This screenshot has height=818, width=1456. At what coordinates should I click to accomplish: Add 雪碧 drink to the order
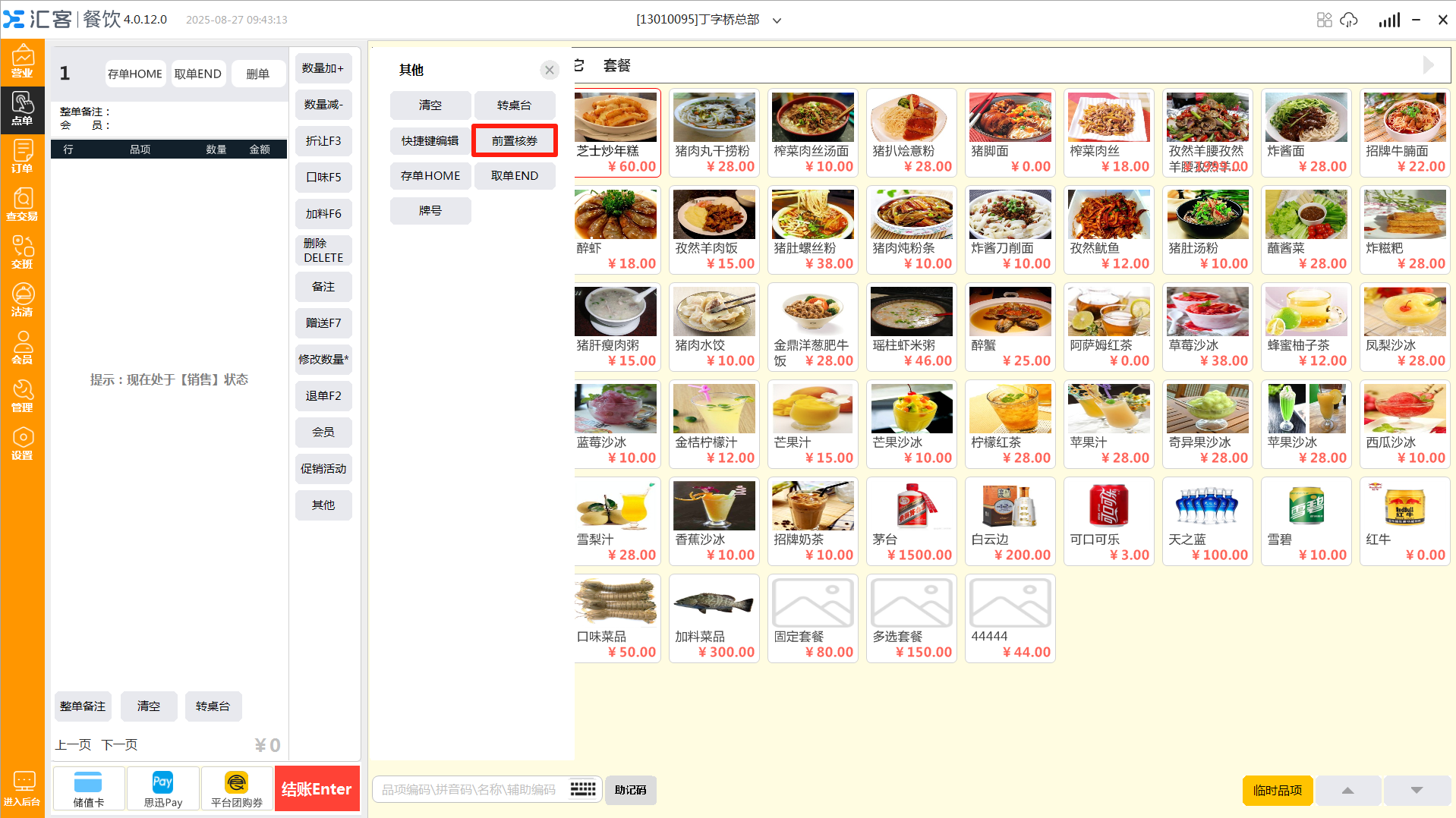pyautogui.click(x=1306, y=521)
